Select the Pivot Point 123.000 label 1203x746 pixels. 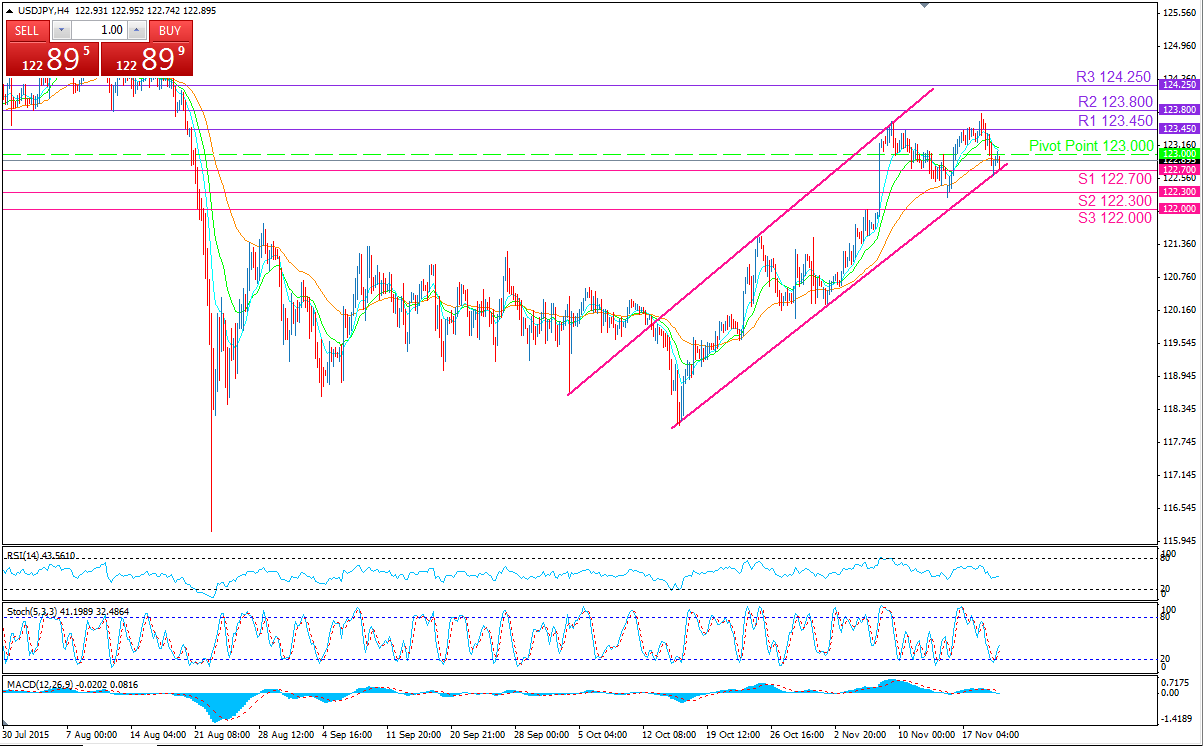pyautogui.click(x=1091, y=146)
